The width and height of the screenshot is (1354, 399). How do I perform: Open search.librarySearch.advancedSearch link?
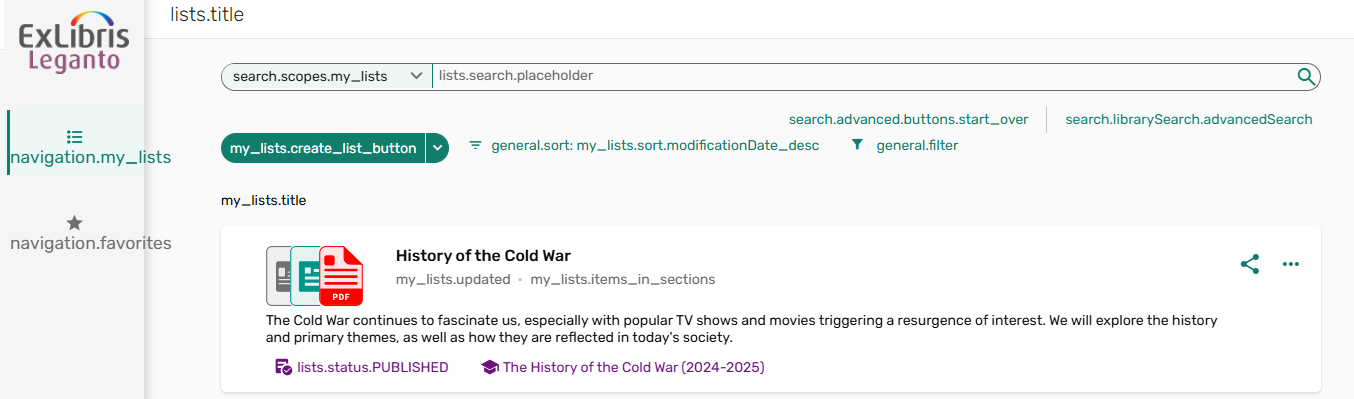[x=1189, y=119]
